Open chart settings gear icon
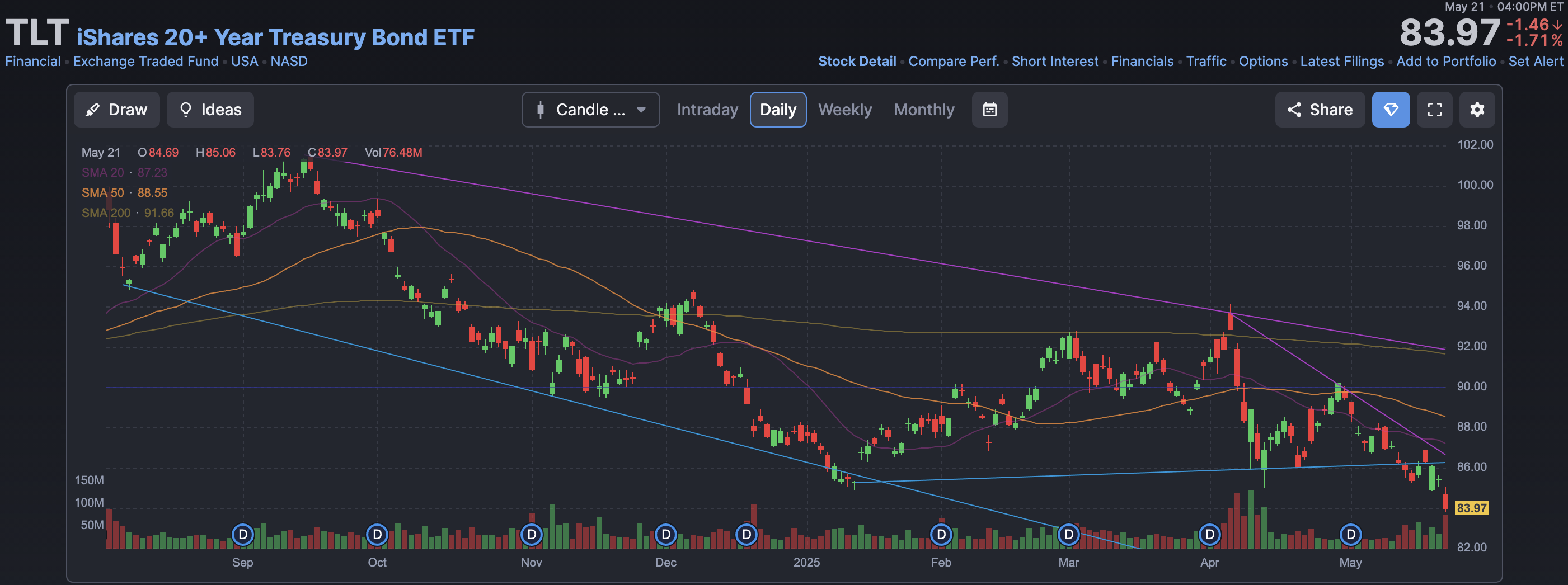 pyautogui.click(x=1477, y=110)
